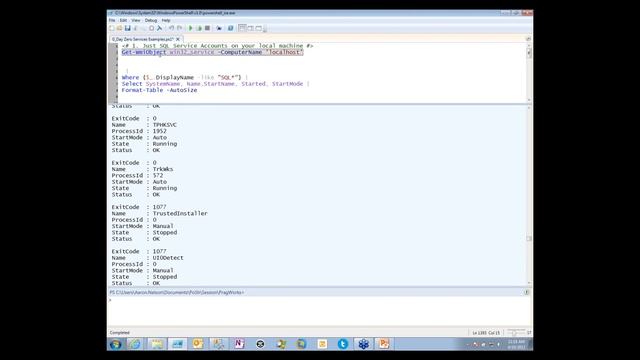Click the Format-Table -AutoSize line
The image size is (640, 360).
tap(159, 90)
